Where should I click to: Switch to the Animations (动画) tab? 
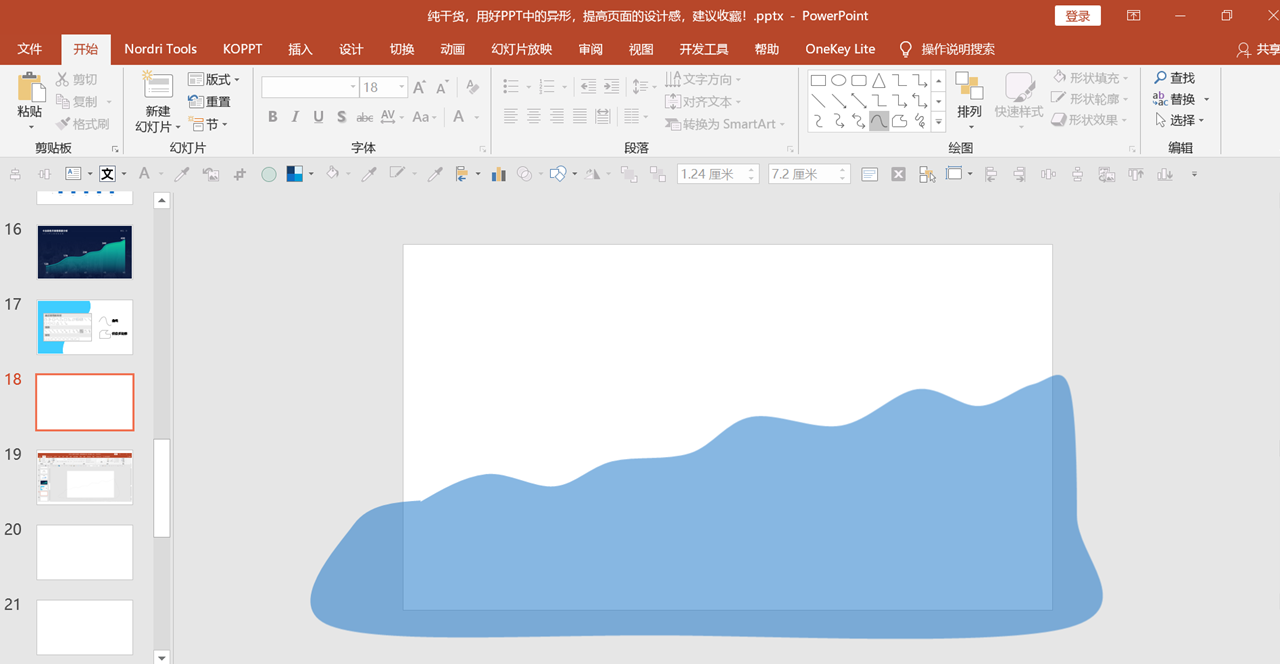pos(452,49)
